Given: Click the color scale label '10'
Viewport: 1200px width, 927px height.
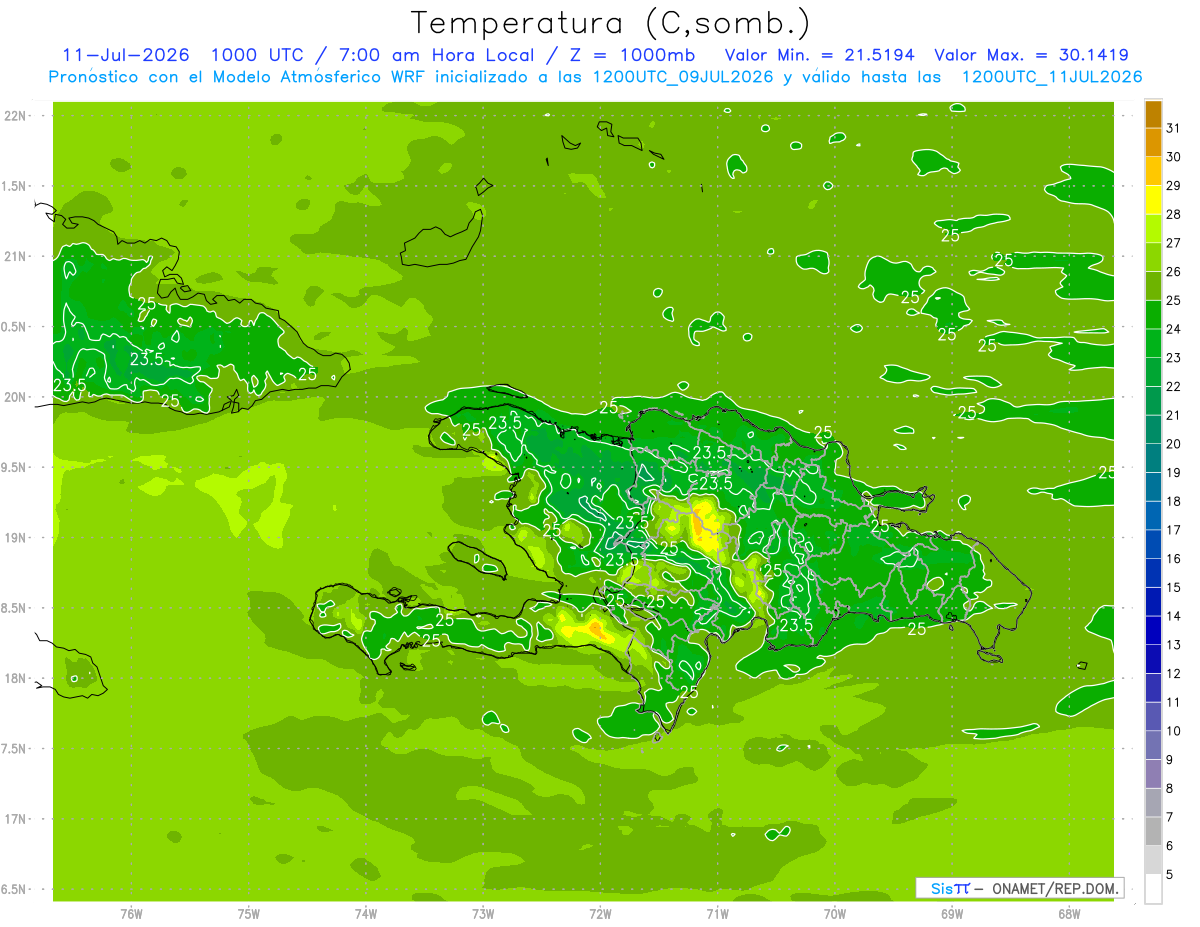Looking at the screenshot, I should [x=1174, y=731].
